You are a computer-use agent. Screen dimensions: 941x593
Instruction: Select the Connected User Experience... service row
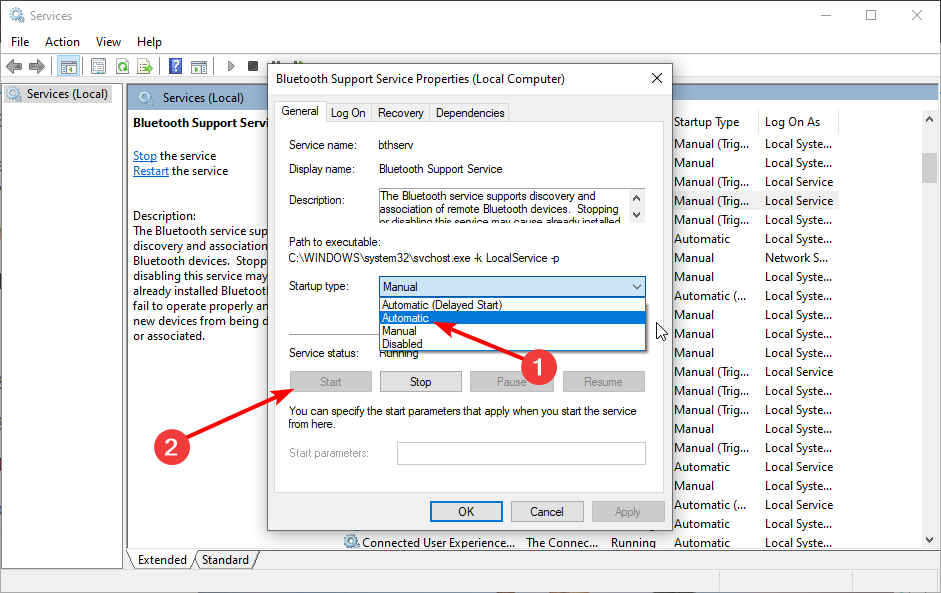pos(591,543)
